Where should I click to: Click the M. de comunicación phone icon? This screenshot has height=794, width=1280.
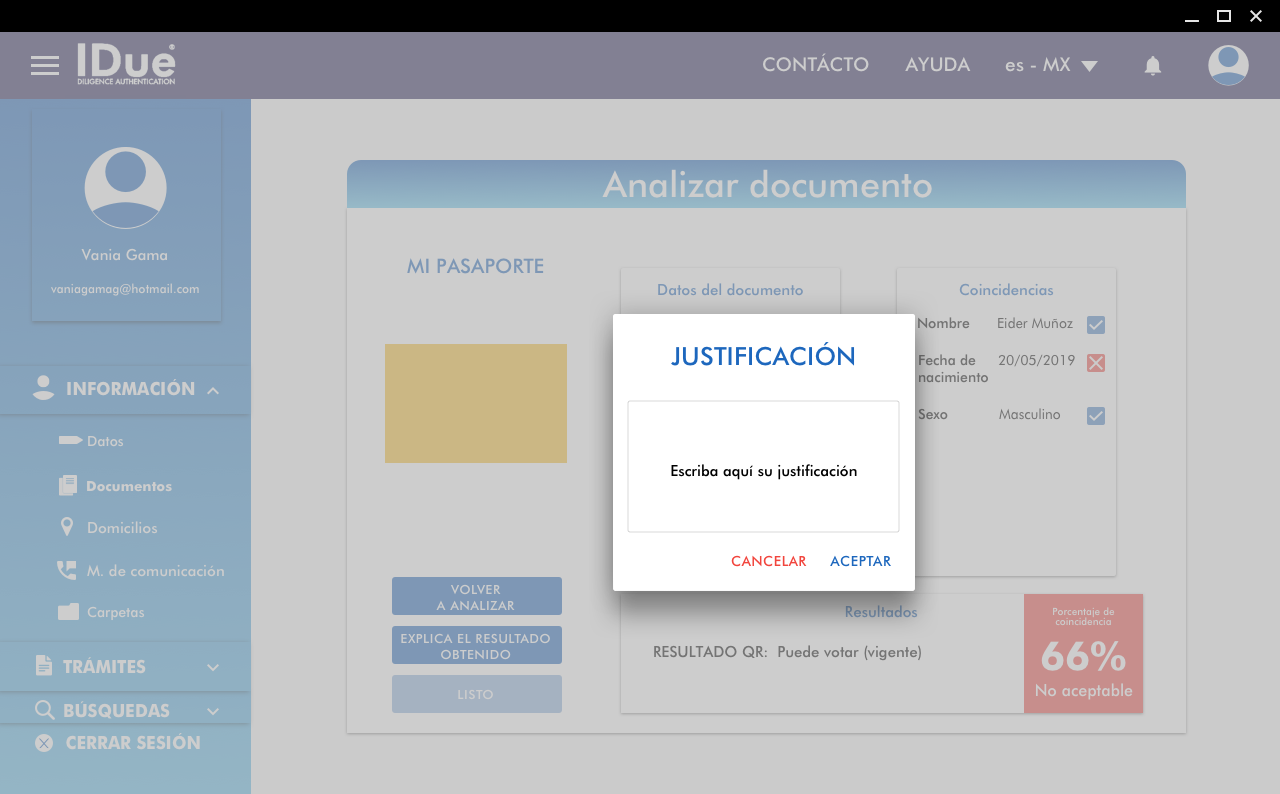coord(67,571)
